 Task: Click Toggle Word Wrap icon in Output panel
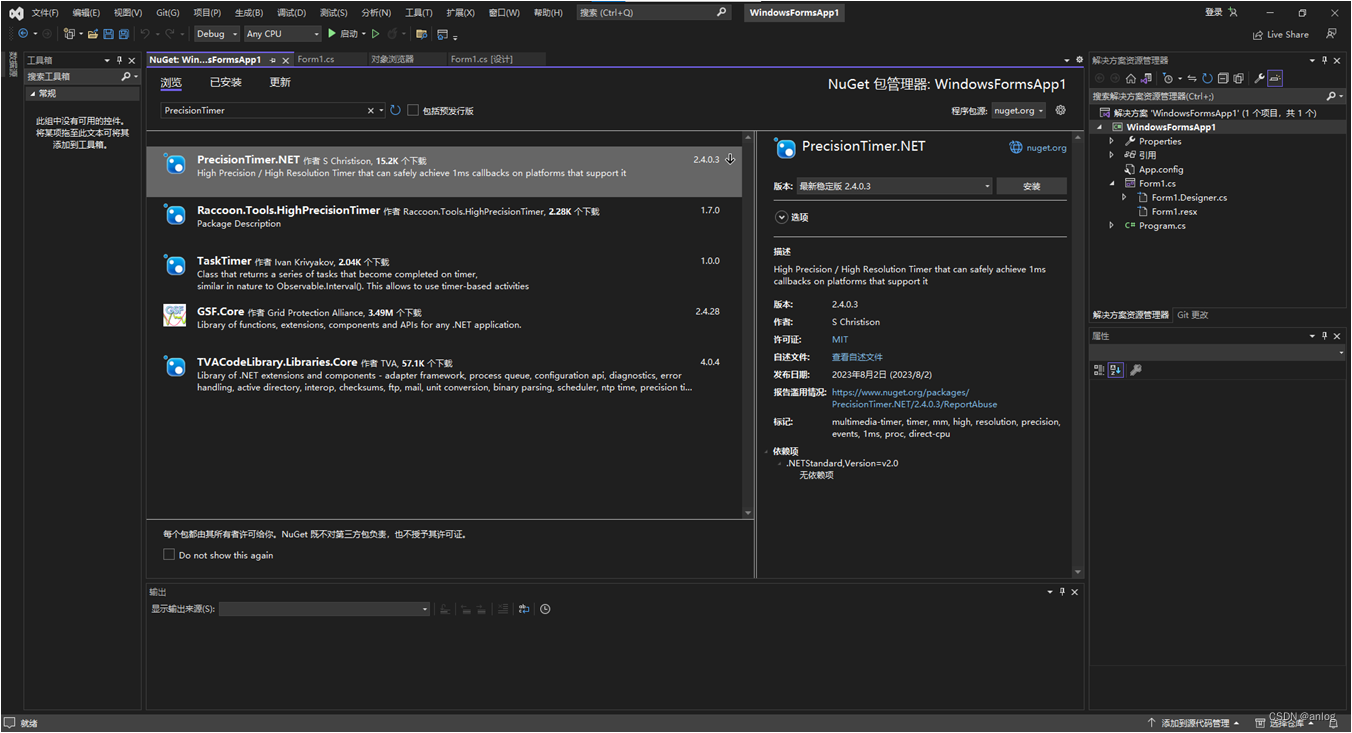(x=523, y=609)
